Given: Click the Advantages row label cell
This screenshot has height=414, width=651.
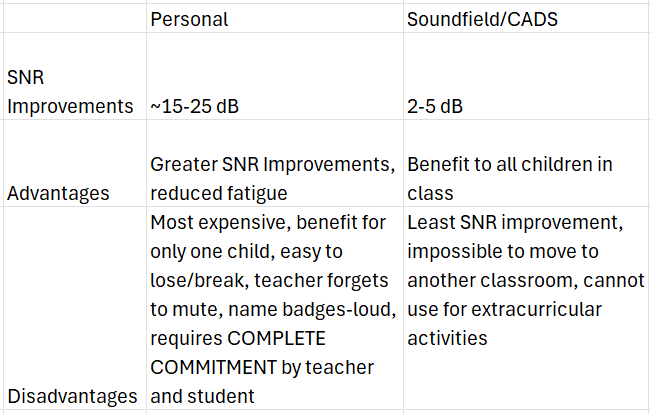Looking at the screenshot, I should coord(75,163).
